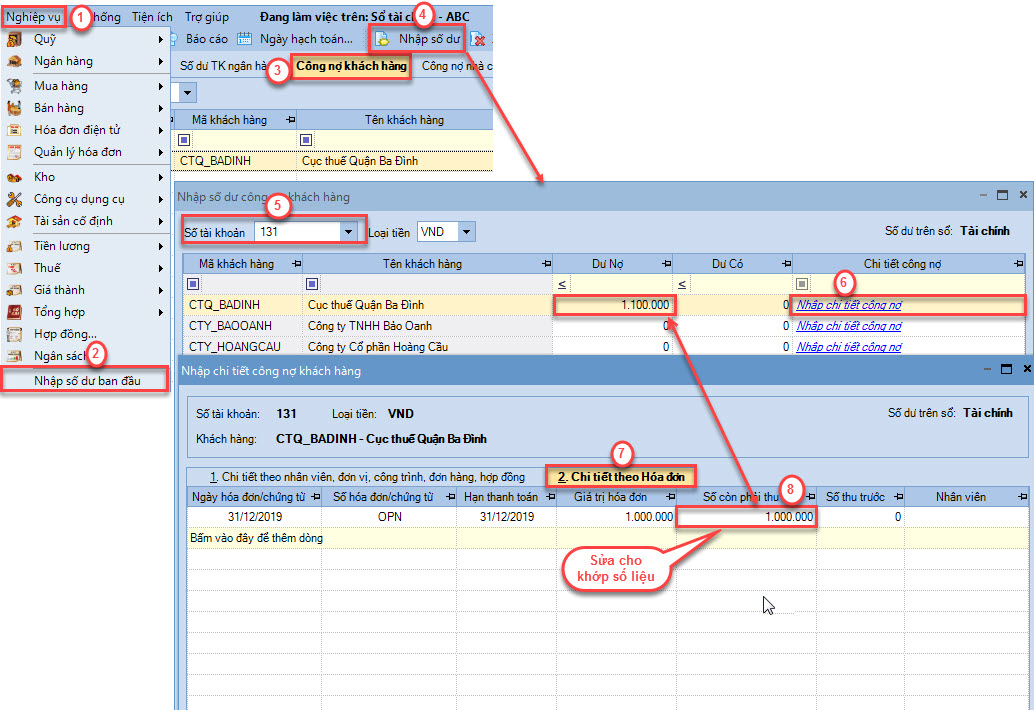The image size is (1034, 710).
Task: Pin the Giá trị hóa đơn column header
Action: pos(671,497)
